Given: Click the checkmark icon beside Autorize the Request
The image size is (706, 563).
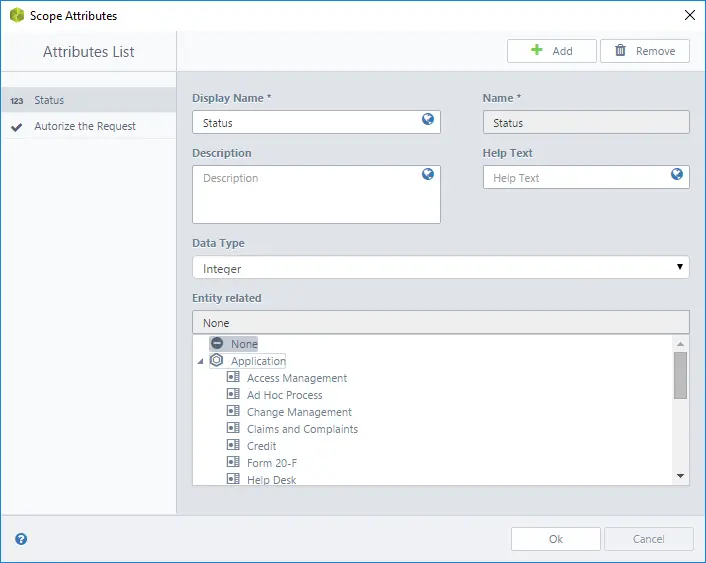Looking at the screenshot, I should pos(17,127).
